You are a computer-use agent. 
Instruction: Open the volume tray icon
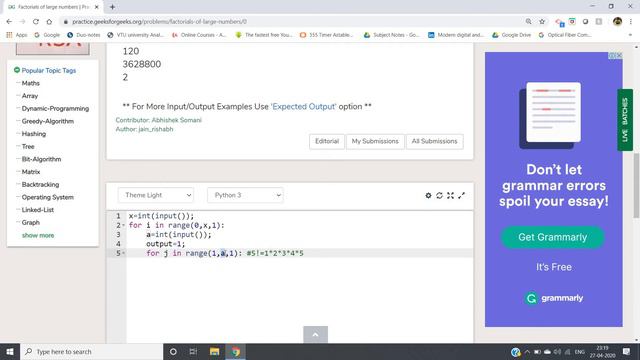click(557, 351)
